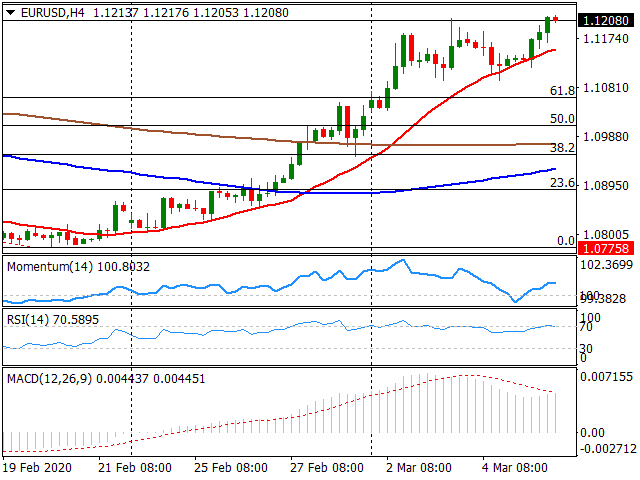The image size is (640, 480).
Task: Click the 50.0 Fibonacci level label
Action: 562,118
